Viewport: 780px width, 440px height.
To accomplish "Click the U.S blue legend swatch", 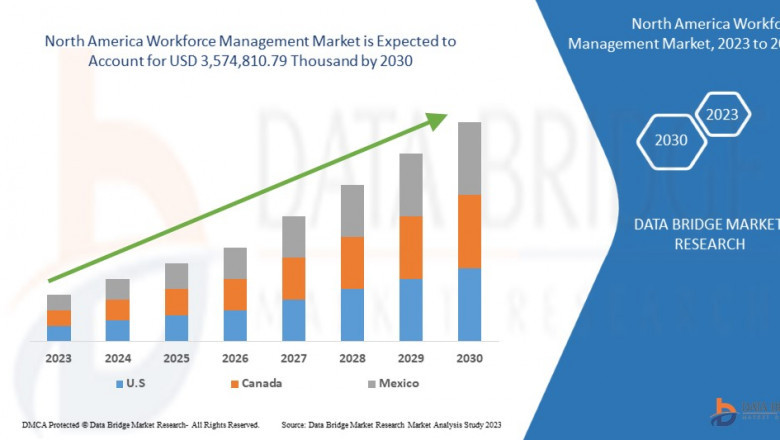I will pyautogui.click(x=119, y=384).
